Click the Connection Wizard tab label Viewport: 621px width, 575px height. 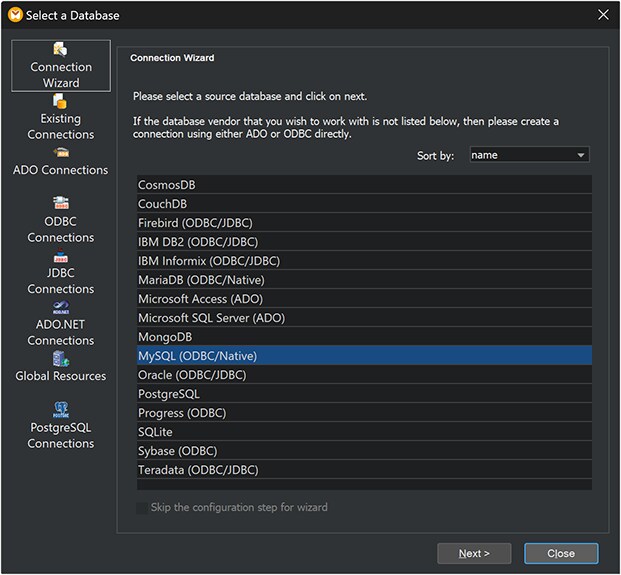[x=61, y=75]
